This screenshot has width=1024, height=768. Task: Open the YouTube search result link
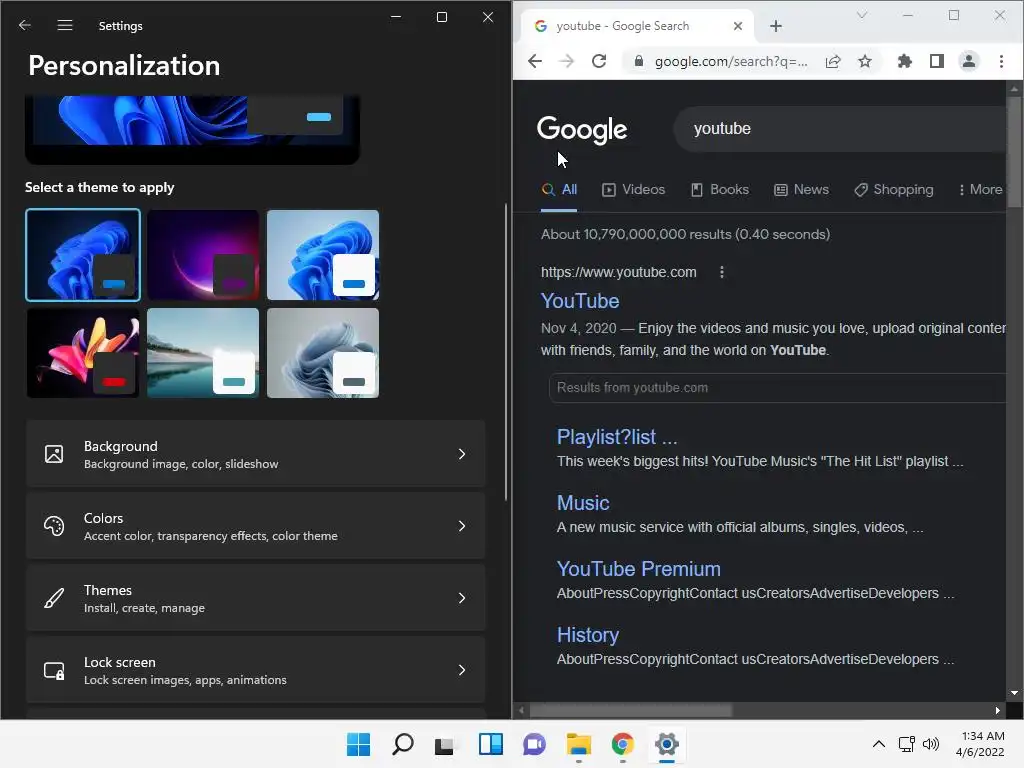pos(580,301)
